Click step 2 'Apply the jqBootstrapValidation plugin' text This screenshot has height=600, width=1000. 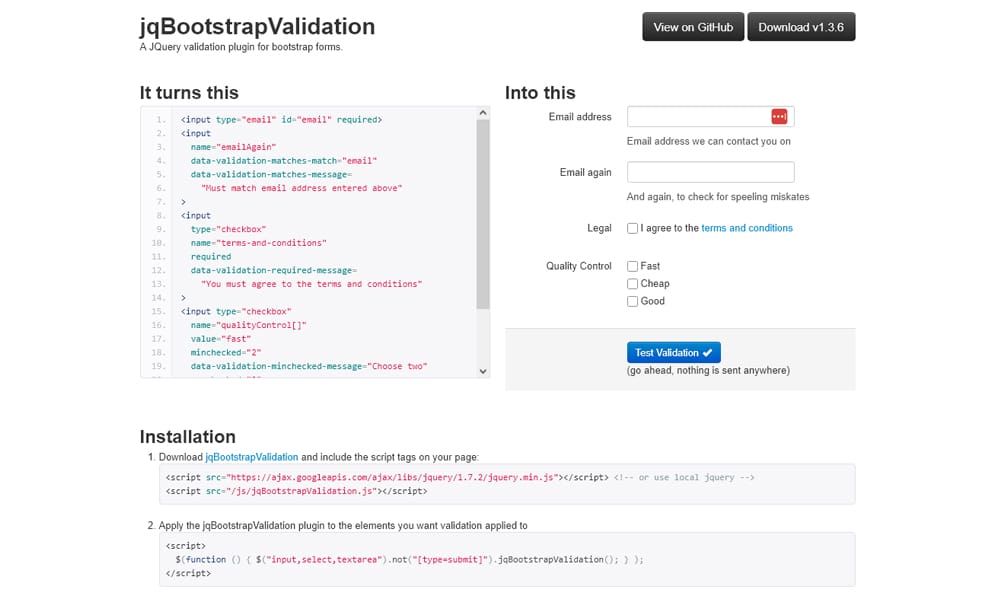(x=343, y=526)
